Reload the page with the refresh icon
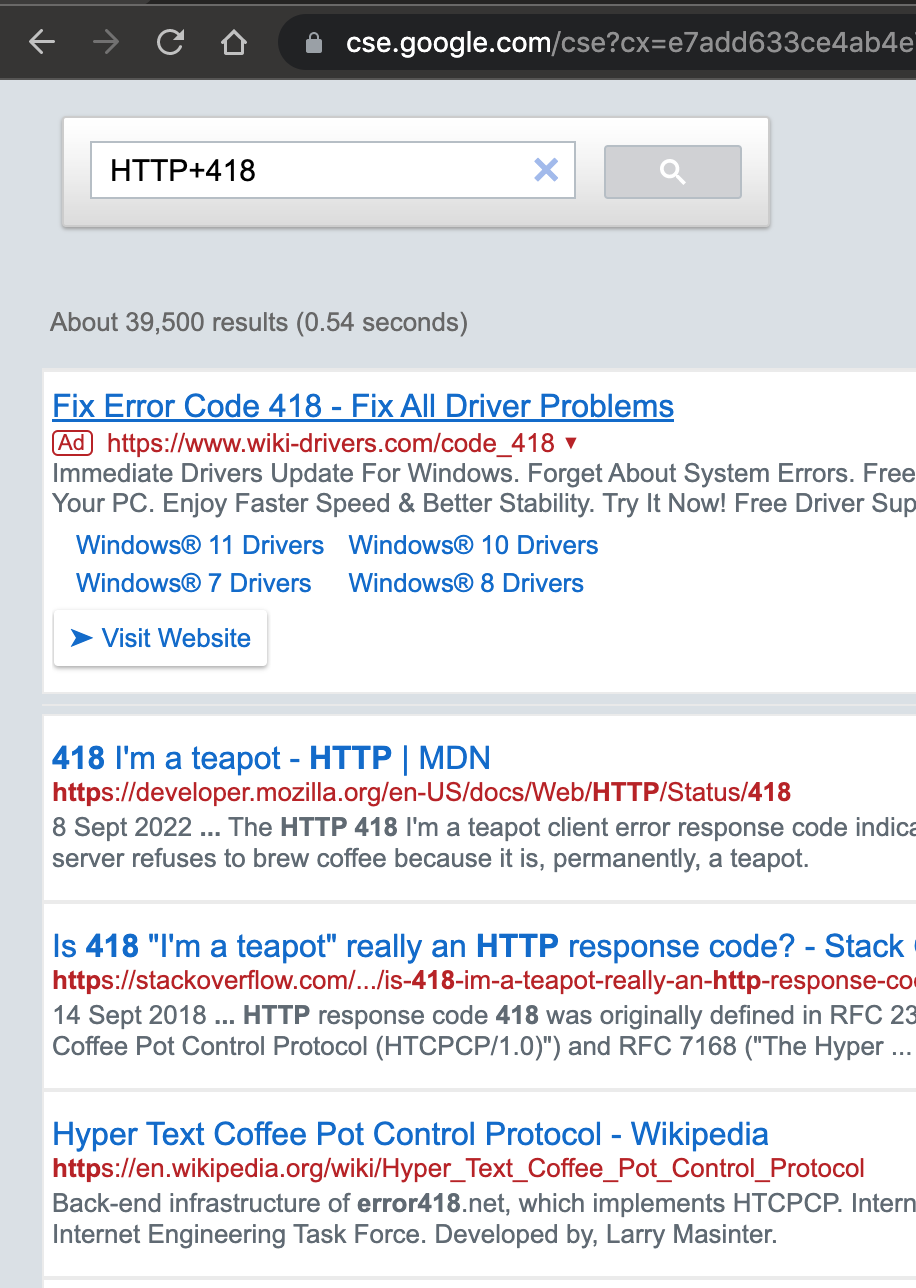This screenshot has width=916, height=1288. coord(171,42)
